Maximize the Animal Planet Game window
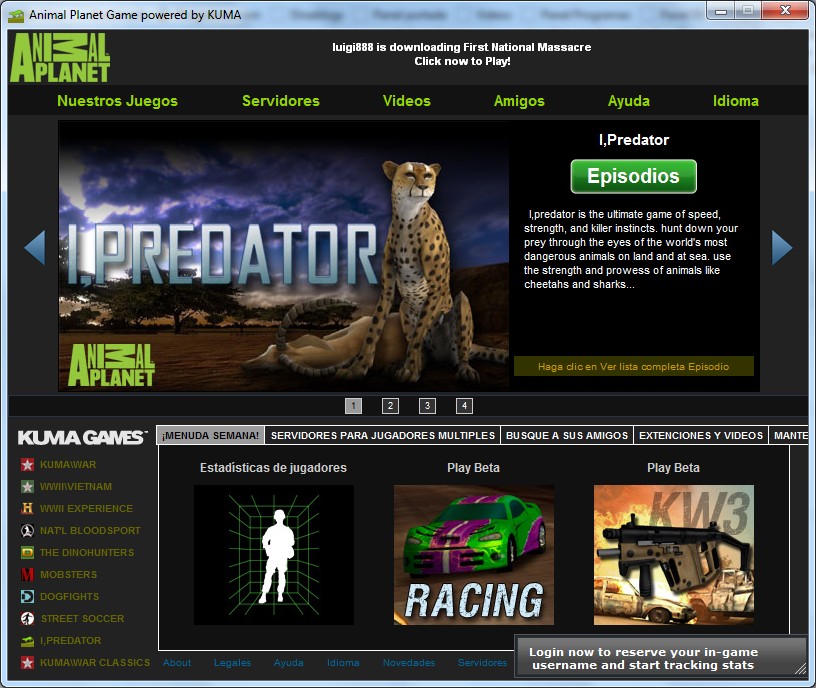The image size is (816, 688). coord(748,11)
